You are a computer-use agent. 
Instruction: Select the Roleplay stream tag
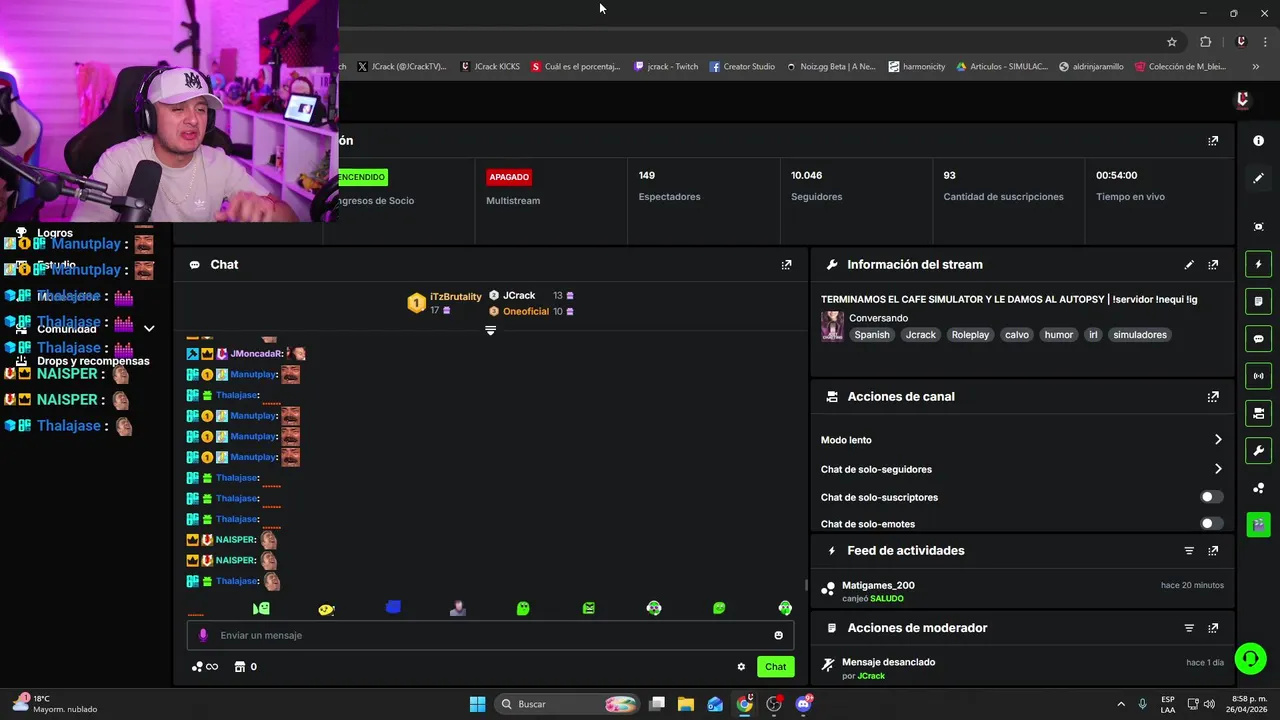click(970, 335)
